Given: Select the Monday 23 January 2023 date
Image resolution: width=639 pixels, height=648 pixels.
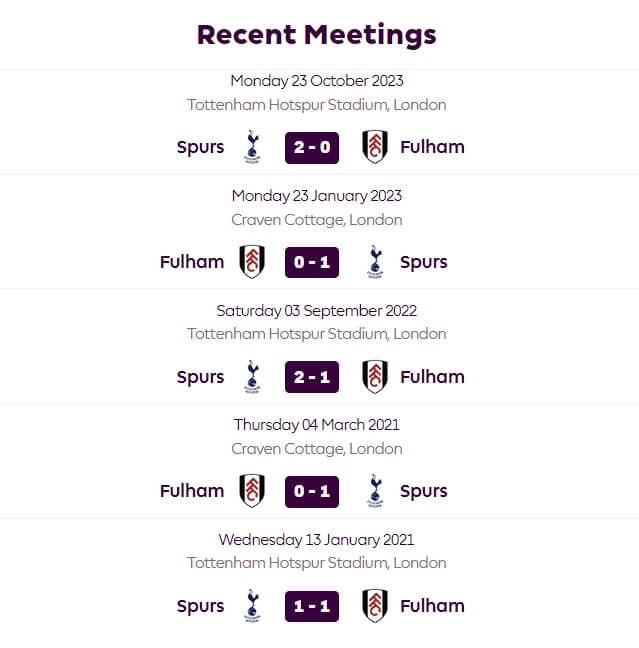Looking at the screenshot, I should (317, 195).
